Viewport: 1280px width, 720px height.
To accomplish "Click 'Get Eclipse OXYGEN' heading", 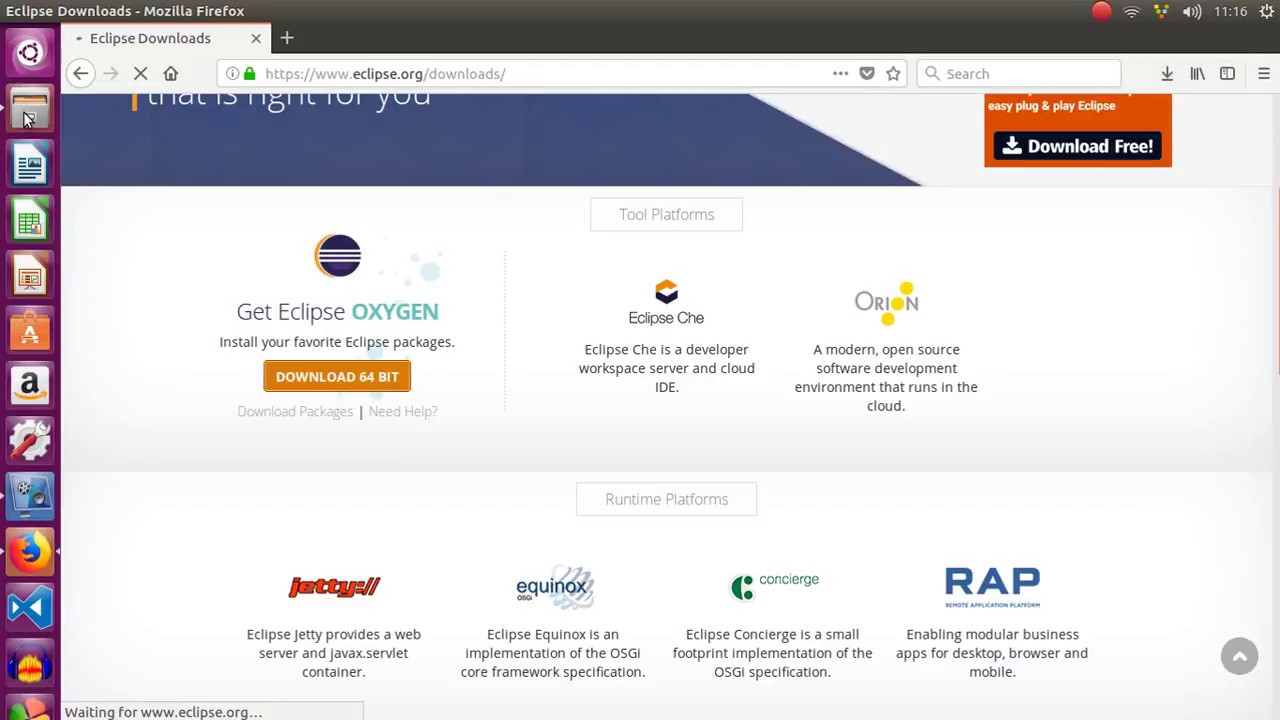I will pyautogui.click(x=337, y=312).
